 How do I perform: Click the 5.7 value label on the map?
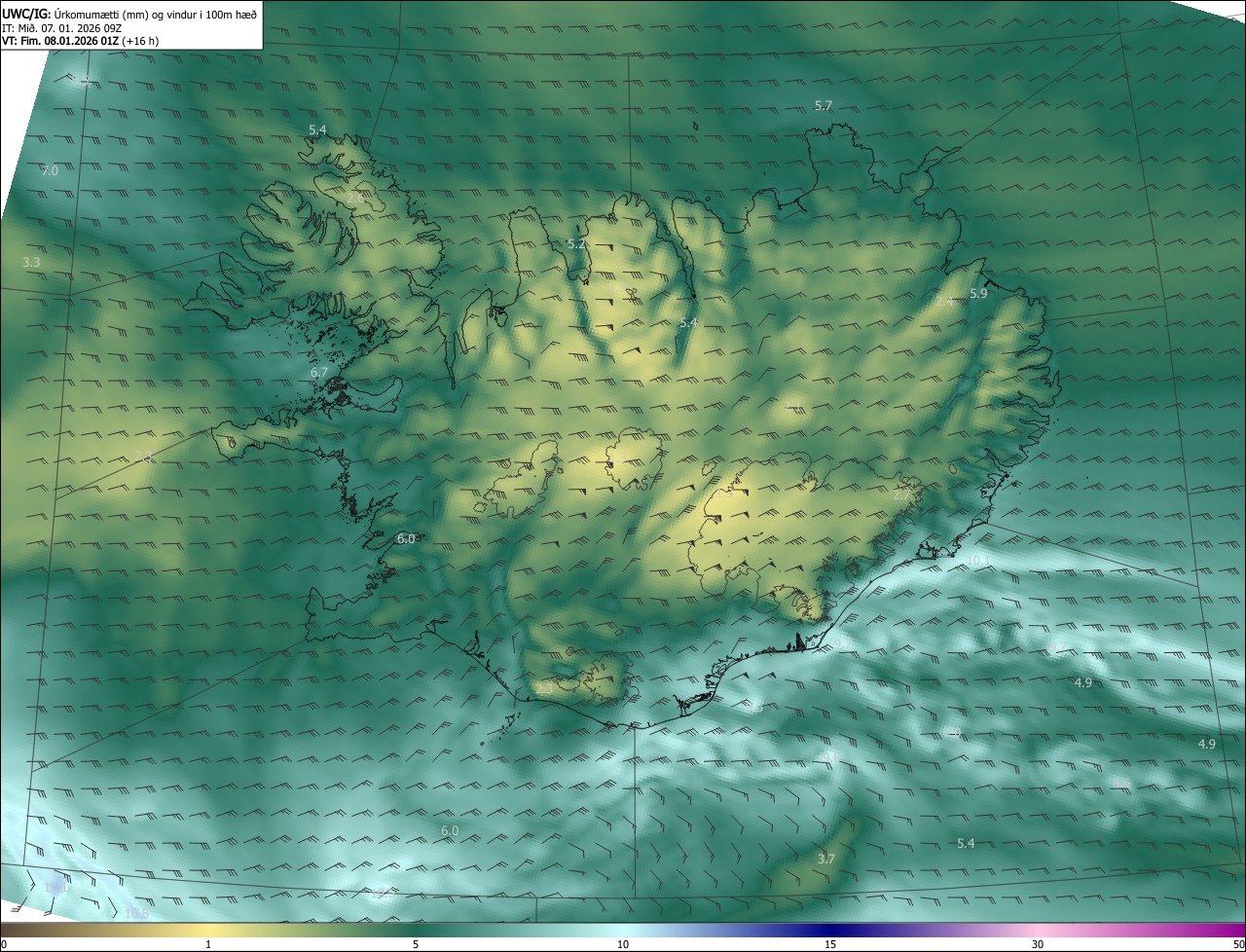[x=824, y=105]
